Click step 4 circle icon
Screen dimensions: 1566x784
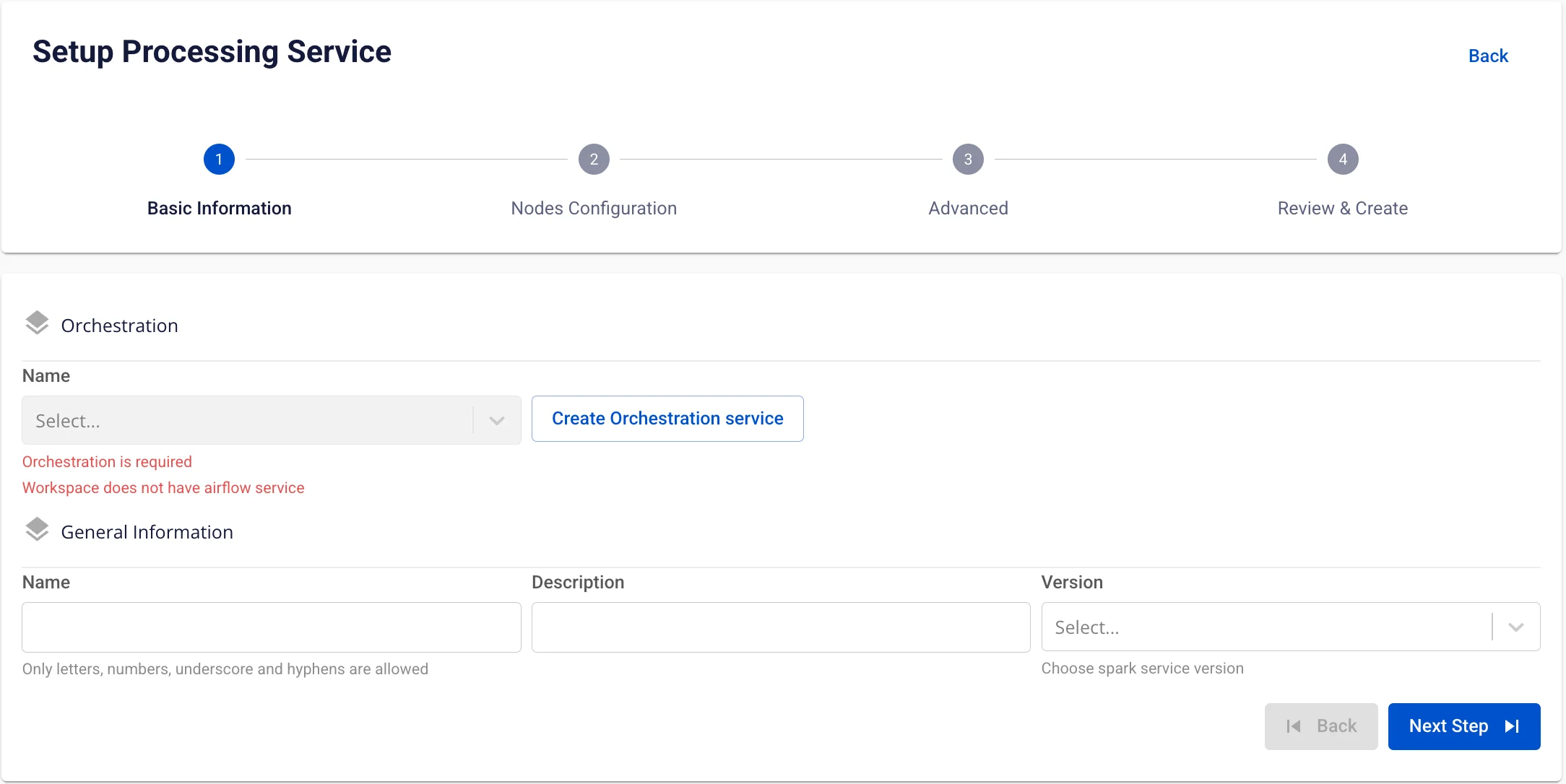(1343, 160)
